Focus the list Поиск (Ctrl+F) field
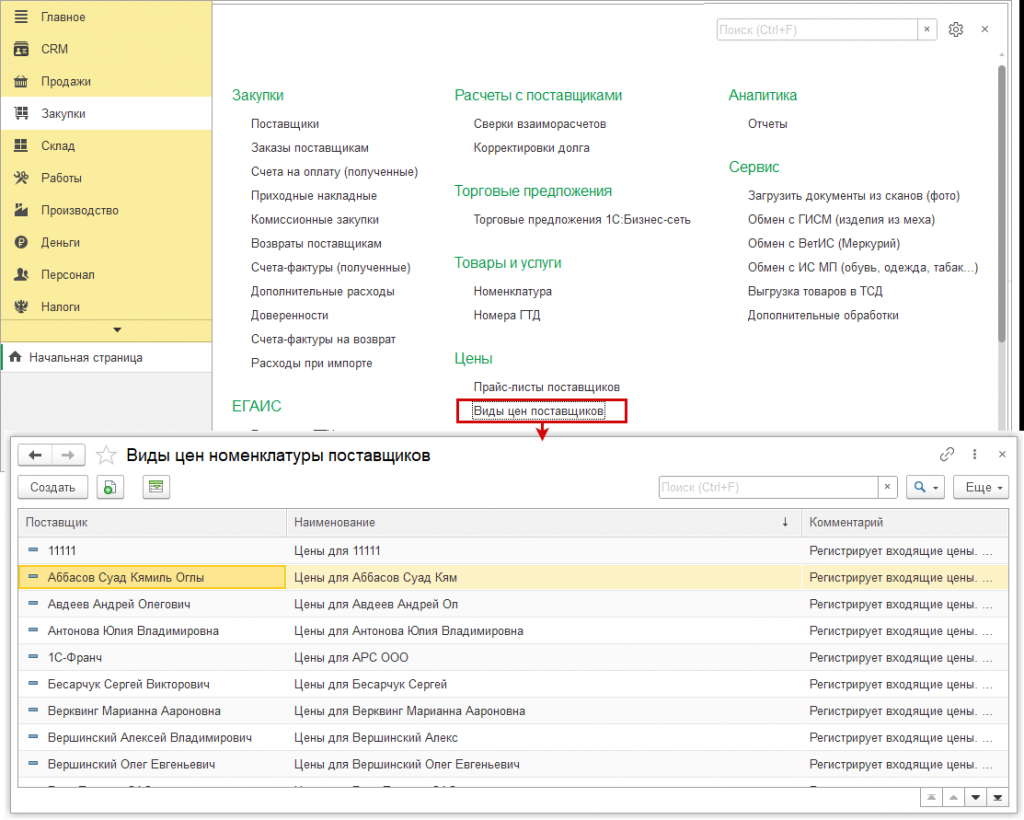Screen dimensions: 1024x820 click(769, 487)
